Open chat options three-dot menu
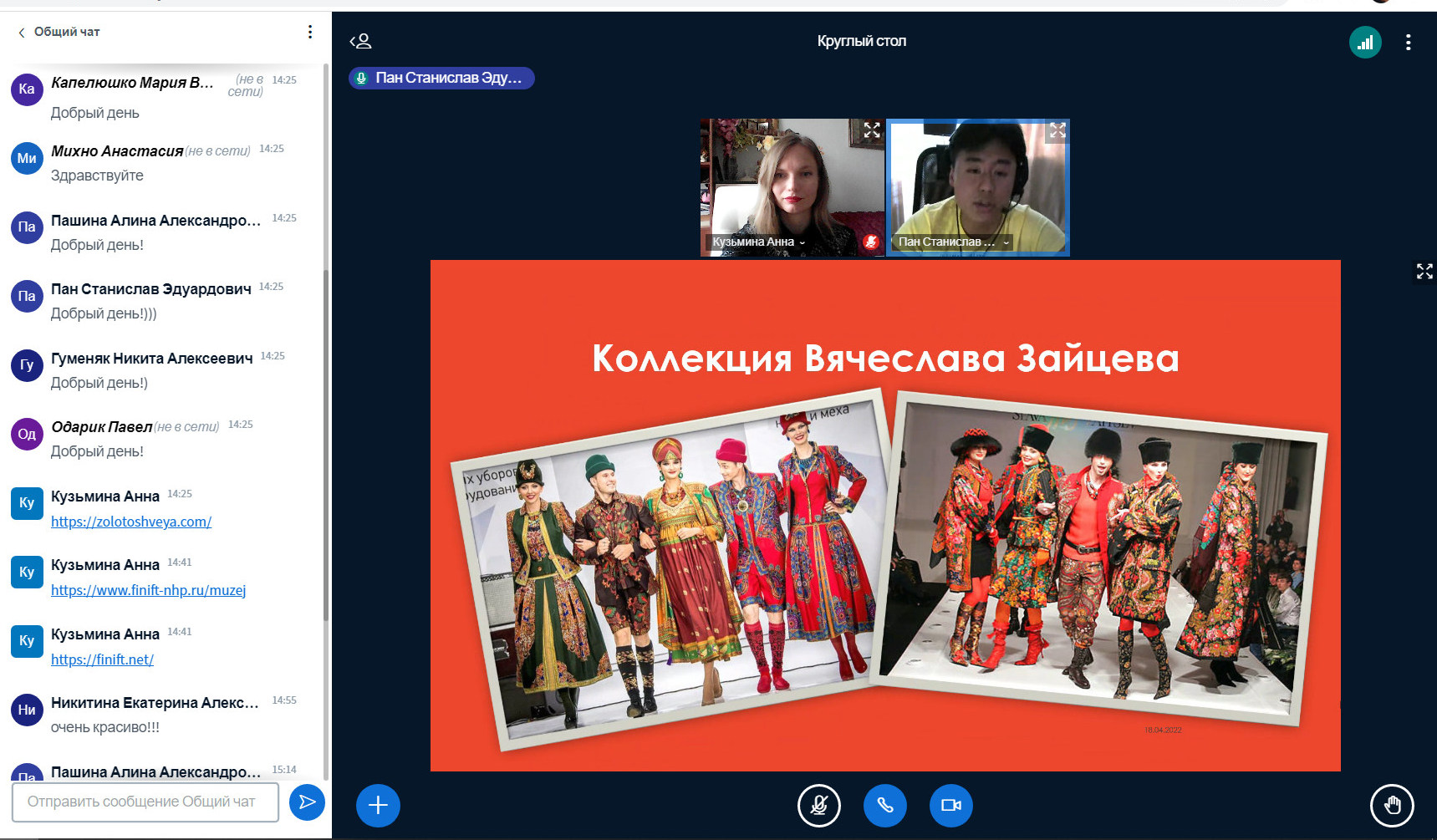The height and width of the screenshot is (840, 1437). click(x=310, y=32)
